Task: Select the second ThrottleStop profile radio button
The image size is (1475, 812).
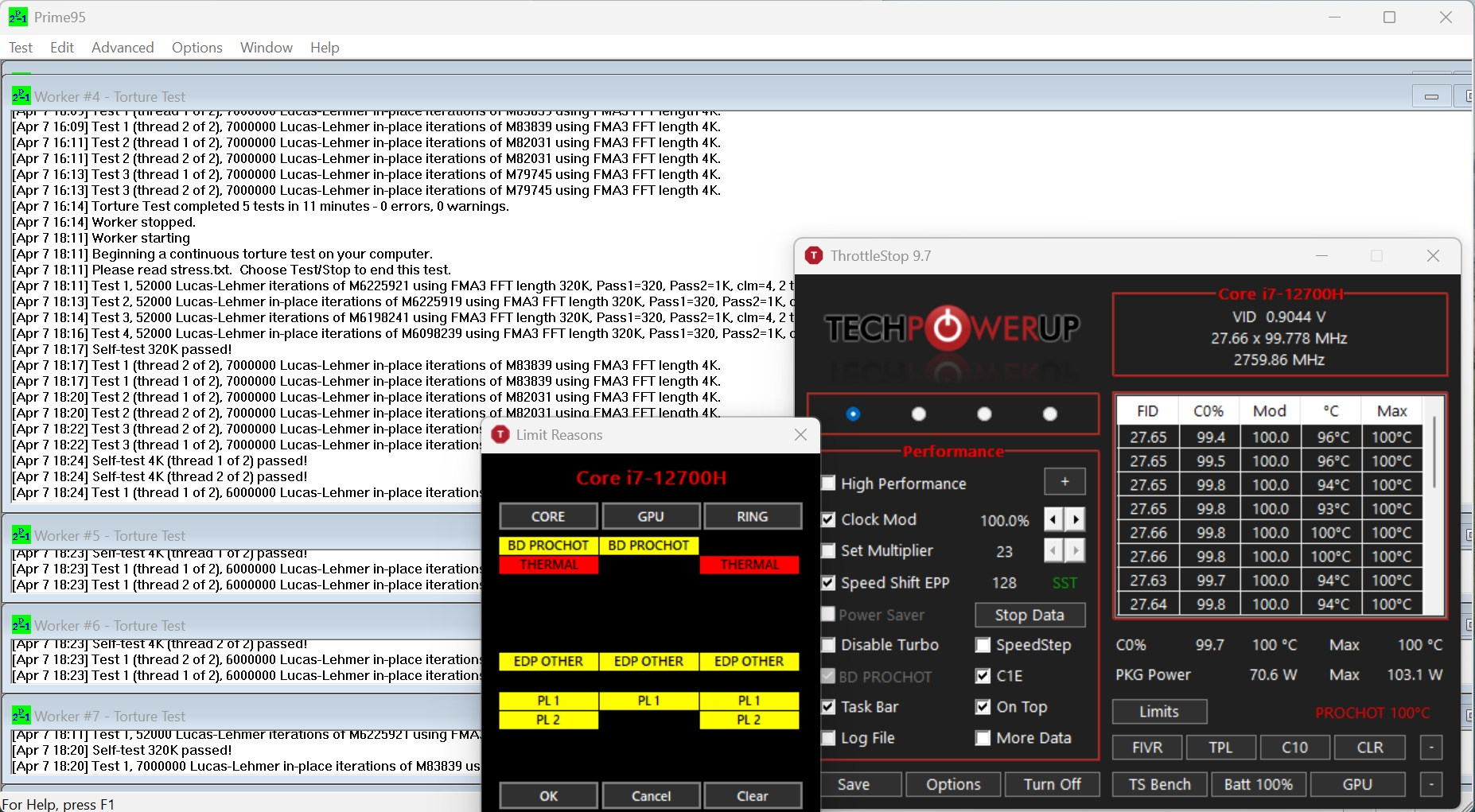Action: click(919, 414)
